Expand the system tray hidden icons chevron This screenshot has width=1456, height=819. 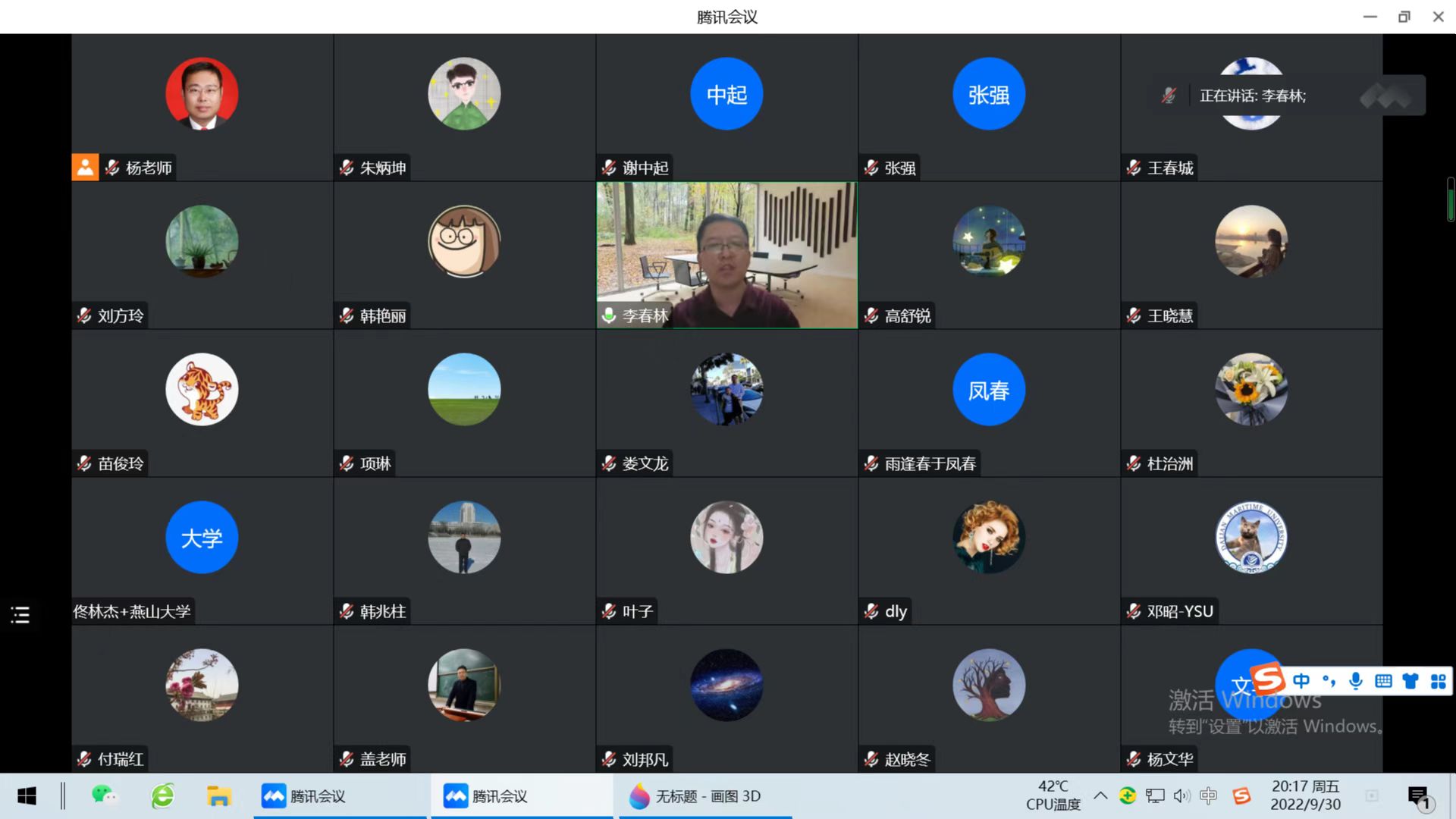coord(1100,795)
